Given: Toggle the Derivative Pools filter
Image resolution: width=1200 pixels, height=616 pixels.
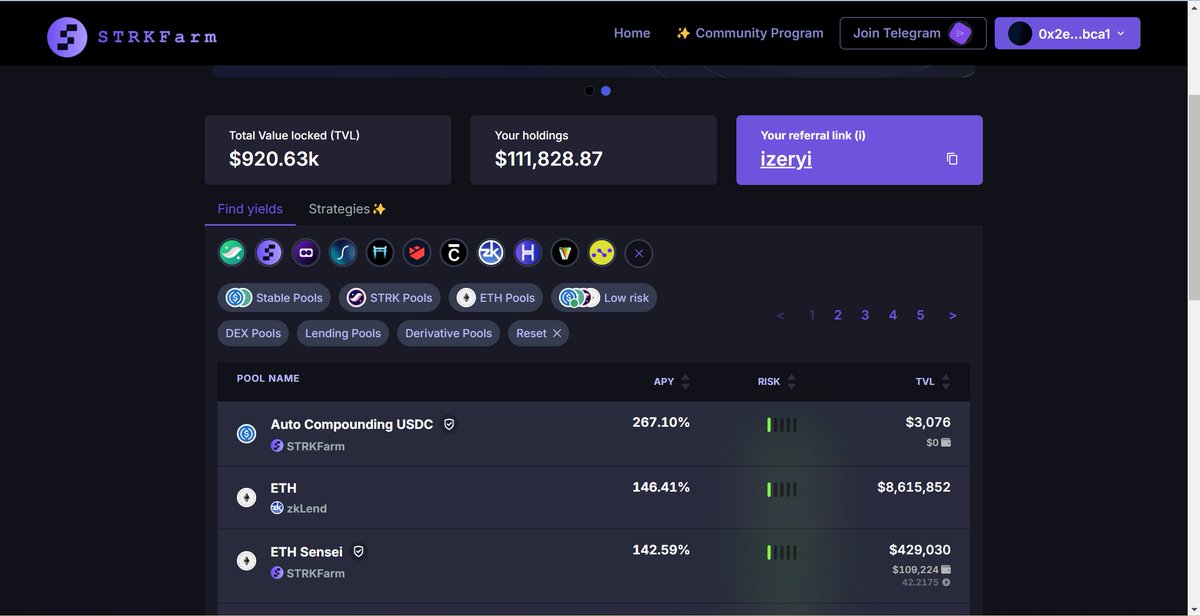Looking at the screenshot, I should pyautogui.click(x=448, y=333).
